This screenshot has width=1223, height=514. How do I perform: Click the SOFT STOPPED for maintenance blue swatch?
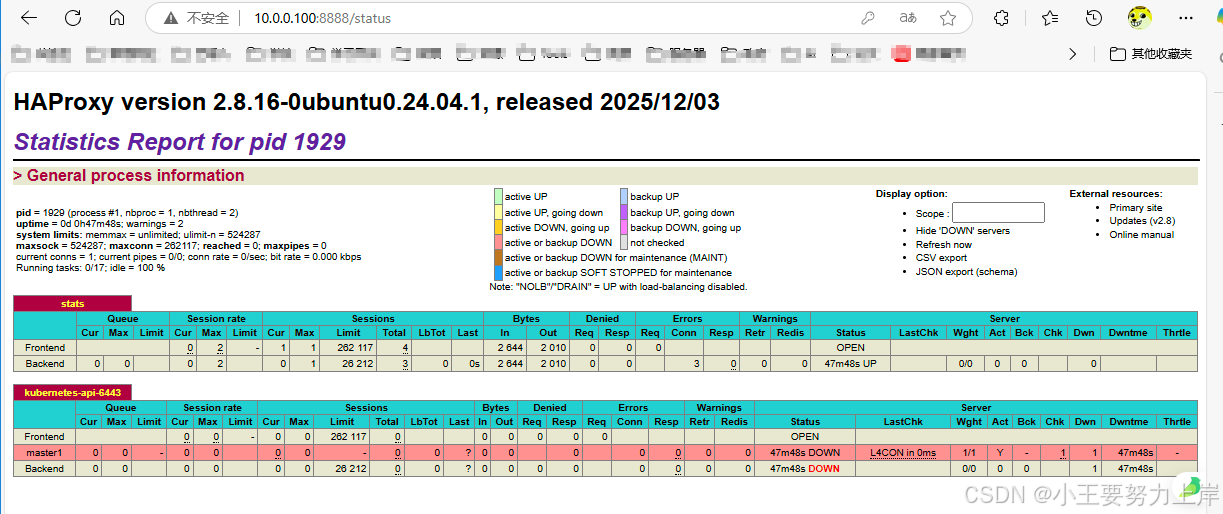point(498,272)
